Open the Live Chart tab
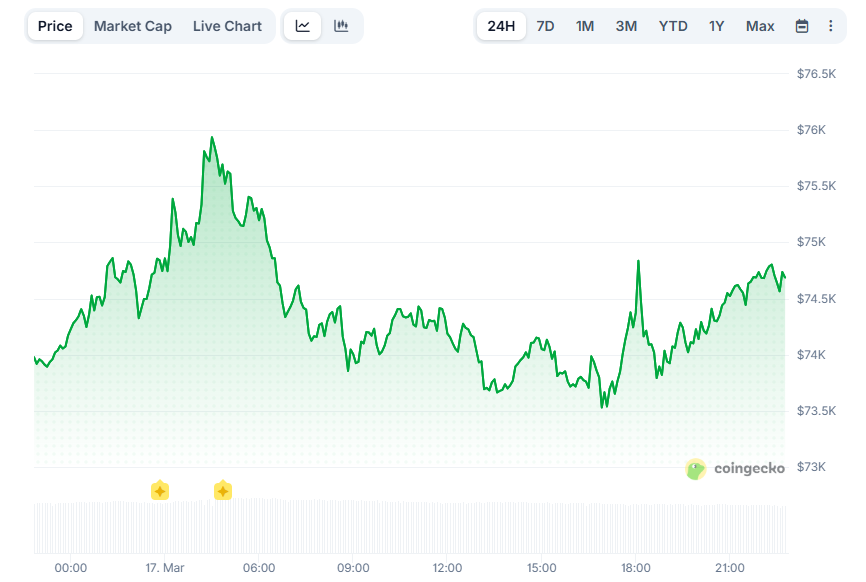 (x=227, y=26)
